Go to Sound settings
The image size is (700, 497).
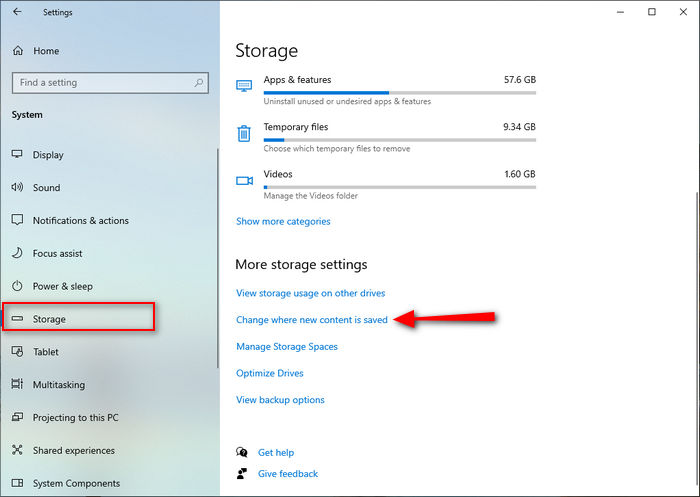pos(109,188)
